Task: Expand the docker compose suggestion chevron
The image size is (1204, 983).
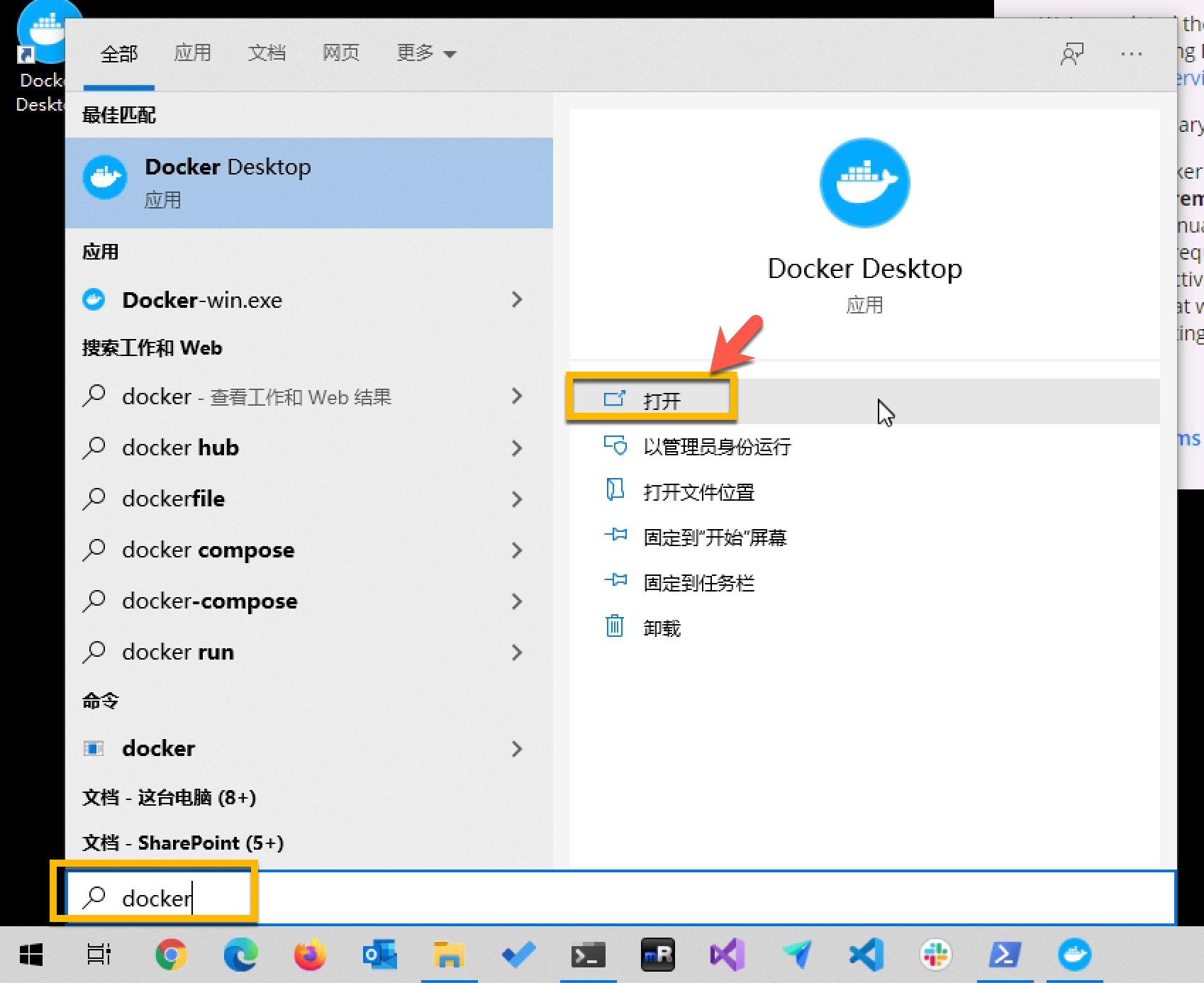Action: pyautogui.click(x=517, y=550)
